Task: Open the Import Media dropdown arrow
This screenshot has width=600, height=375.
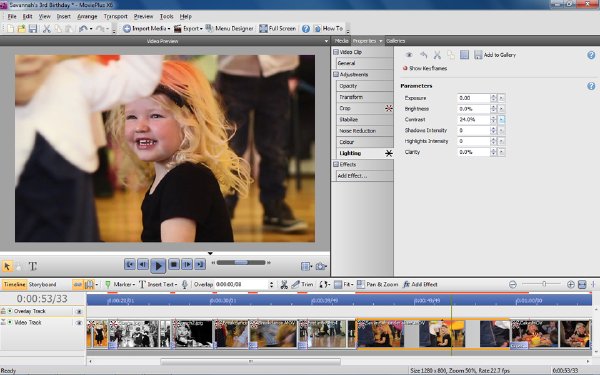Action: click(x=169, y=29)
